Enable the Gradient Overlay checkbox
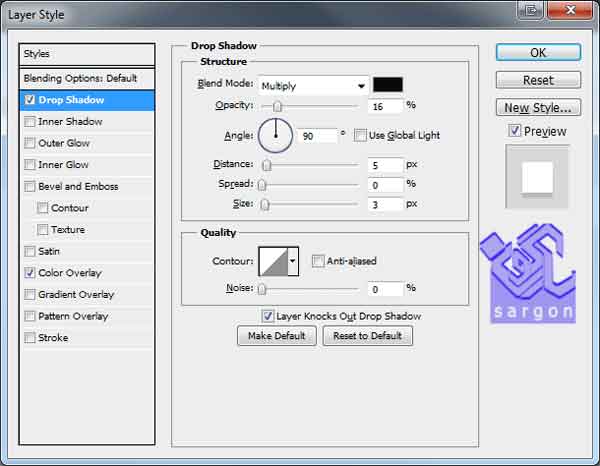The height and width of the screenshot is (466, 600). [x=29, y=295]
